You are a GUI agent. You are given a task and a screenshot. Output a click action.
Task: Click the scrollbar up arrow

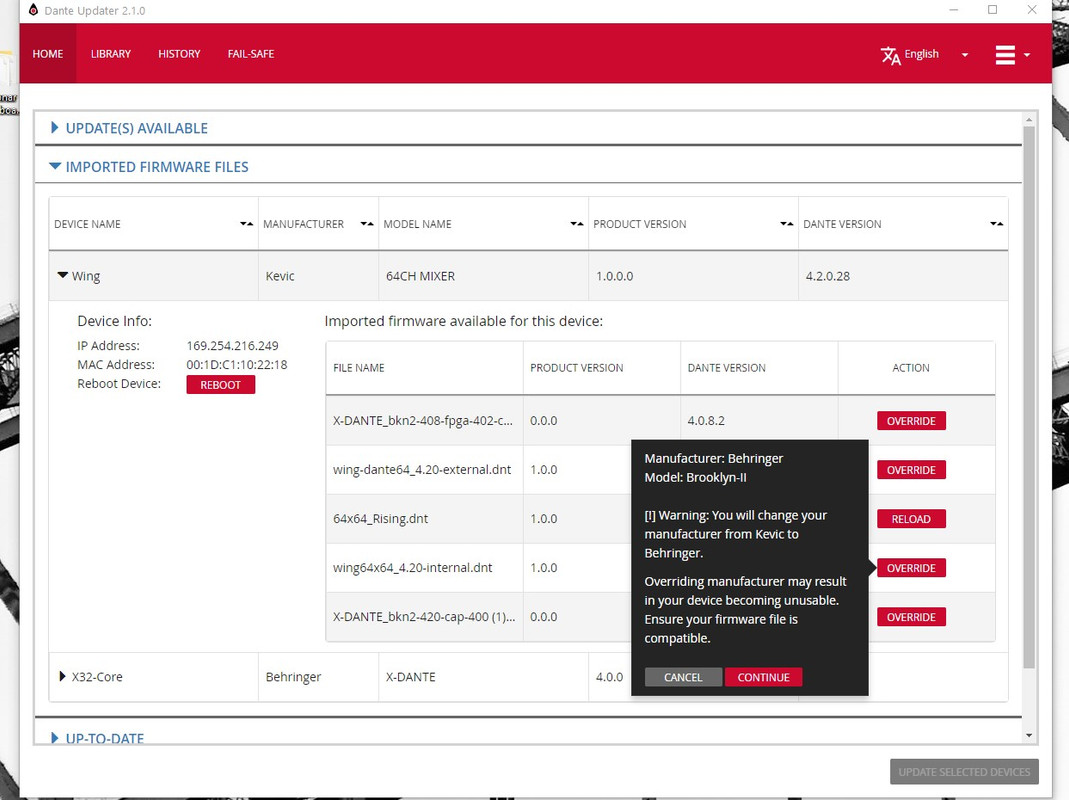coord(1029,119)
